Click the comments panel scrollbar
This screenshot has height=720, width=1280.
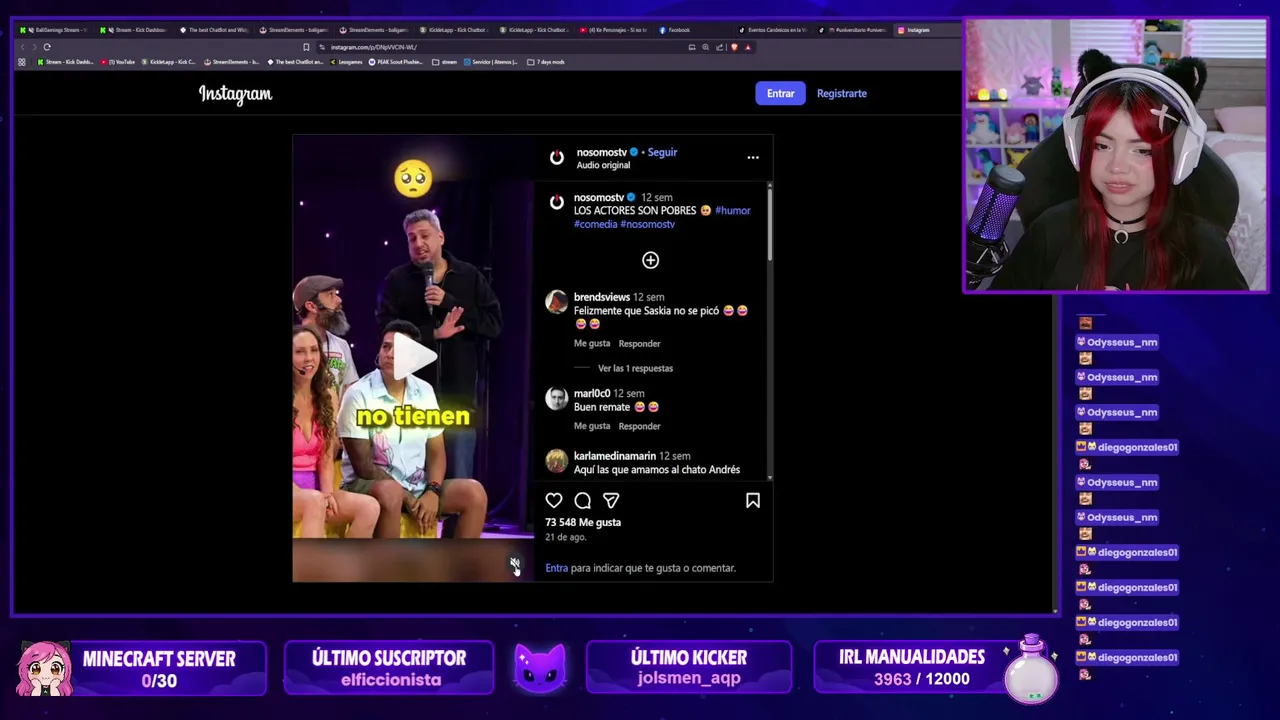pos(769,224)
